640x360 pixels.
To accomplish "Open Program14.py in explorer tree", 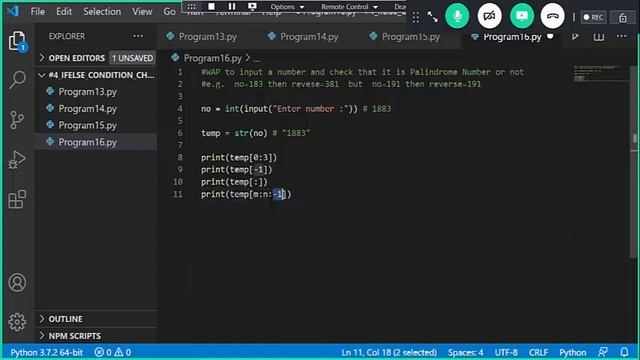I will pos(96,109).
